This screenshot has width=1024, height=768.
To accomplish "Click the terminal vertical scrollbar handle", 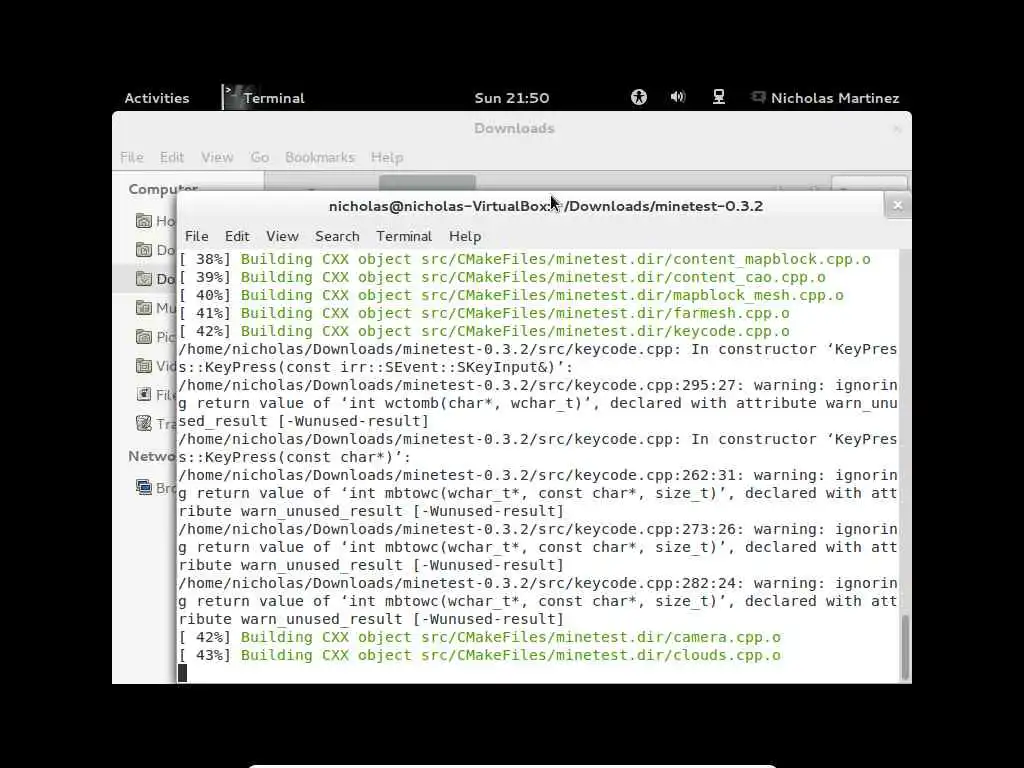I will pyautogui.click(x=904, y=647).
